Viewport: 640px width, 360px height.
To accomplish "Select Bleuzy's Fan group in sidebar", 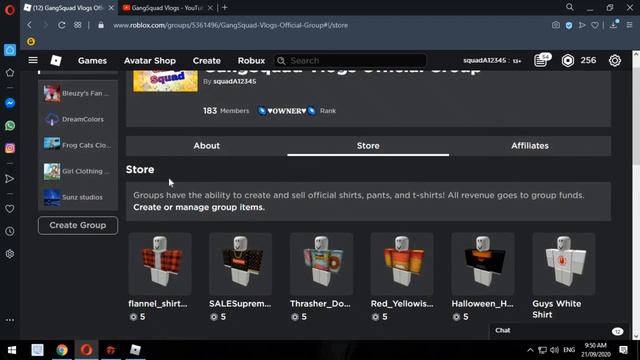I will [78, 93].
